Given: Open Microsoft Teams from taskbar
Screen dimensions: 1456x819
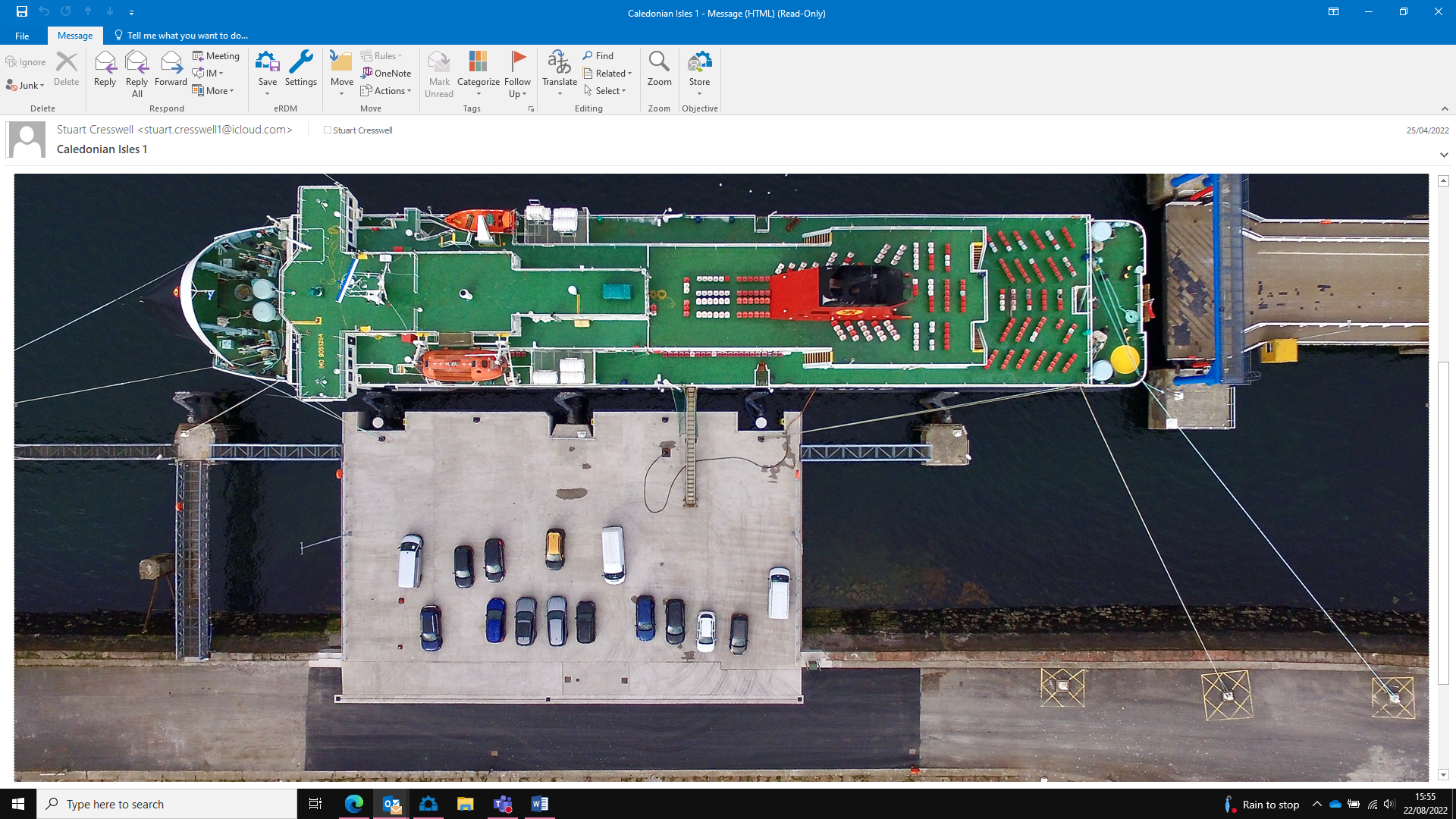Looking at the screenshot, I should coord(503,804).
